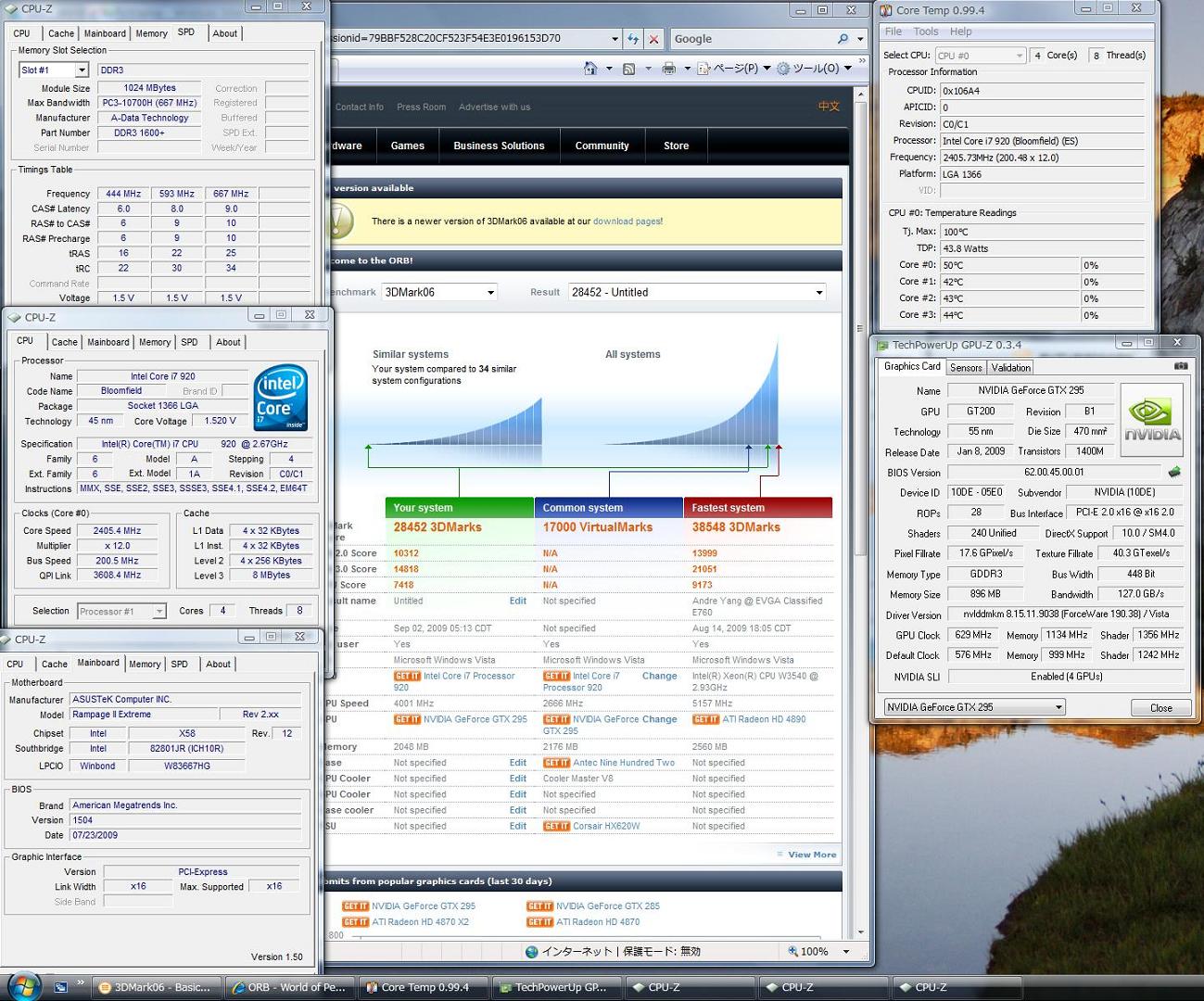Switch to 3DMark06 Basic taskbar button
Screen dimensions: 1204x1001
tap(157, 987)
